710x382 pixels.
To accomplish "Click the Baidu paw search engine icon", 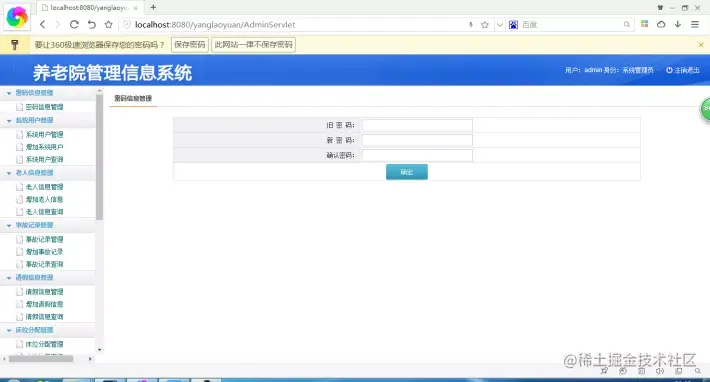I will click(x=513, y=25).
